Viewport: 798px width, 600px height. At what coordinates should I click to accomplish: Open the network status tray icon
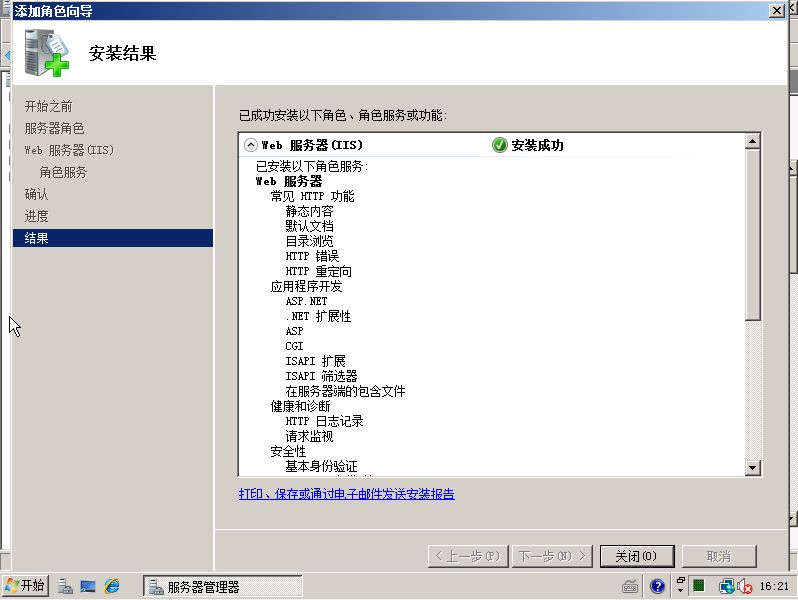pyautogui.click(x=726, y=587)
